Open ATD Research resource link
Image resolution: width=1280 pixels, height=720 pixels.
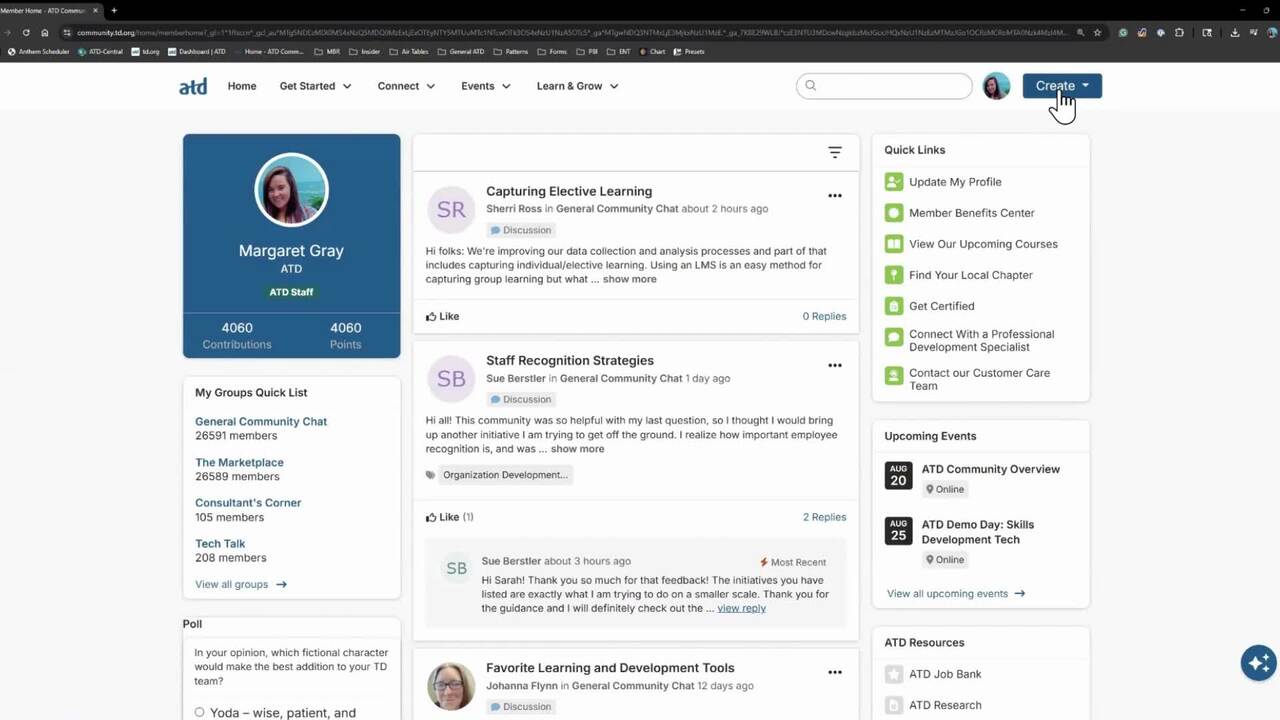(x=945, y=705)
